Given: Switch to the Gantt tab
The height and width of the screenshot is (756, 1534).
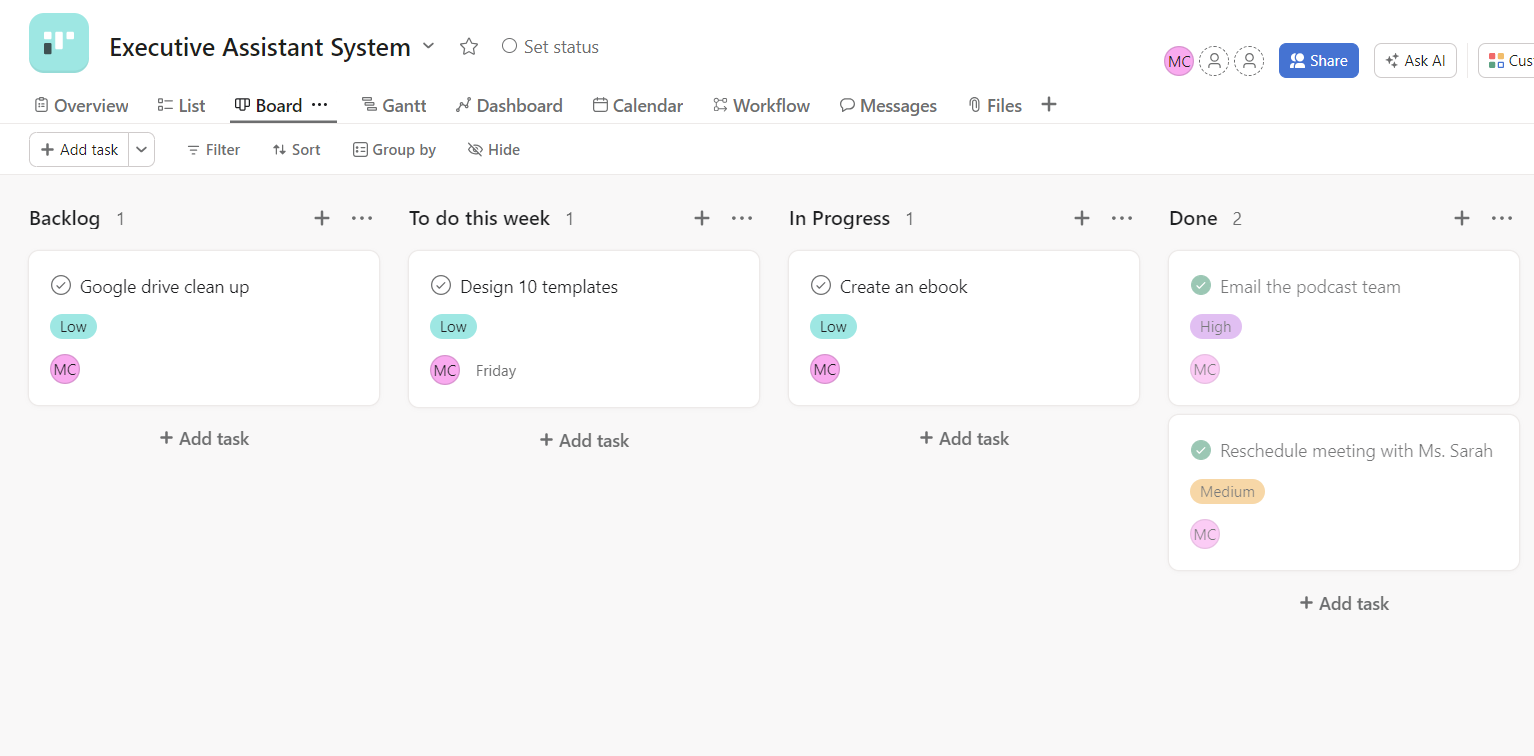Looking at the screenshot, I should [x=394, y=106].
